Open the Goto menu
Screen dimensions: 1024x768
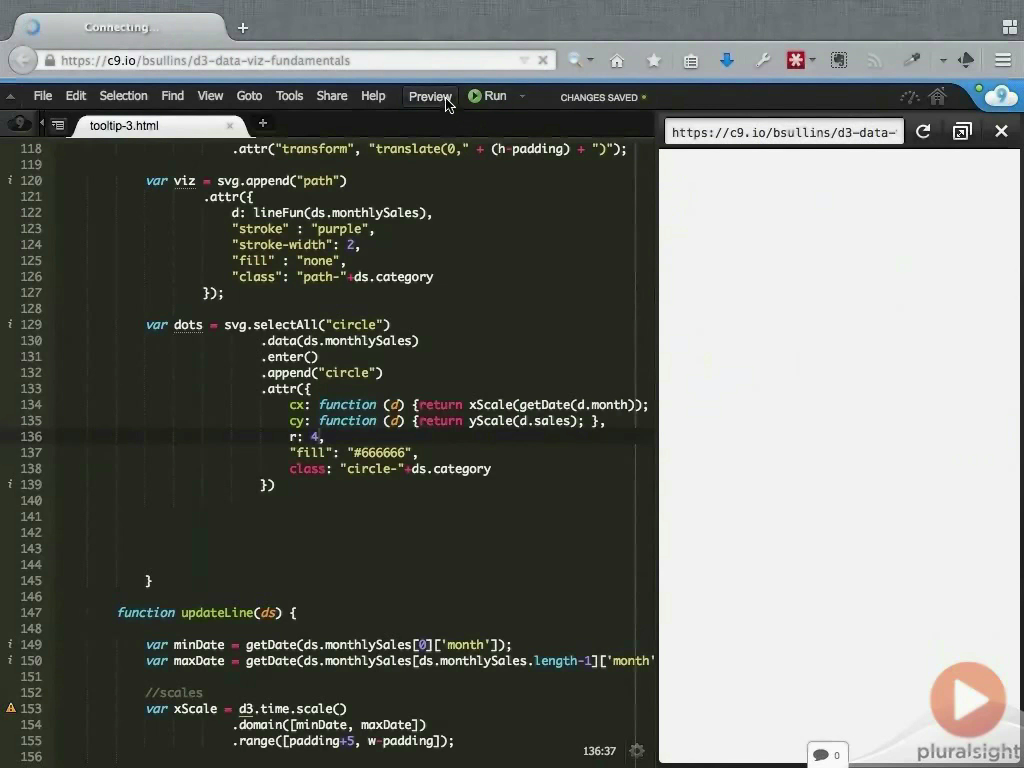[x=249, y=96]
